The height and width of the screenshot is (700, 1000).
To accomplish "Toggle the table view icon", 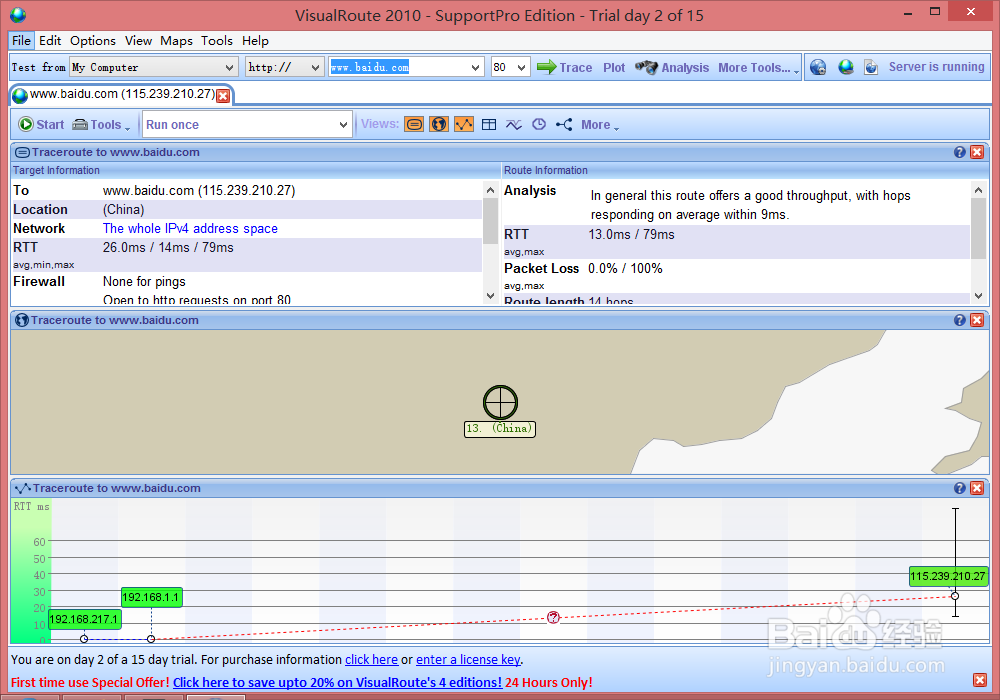I will [489, 124].
